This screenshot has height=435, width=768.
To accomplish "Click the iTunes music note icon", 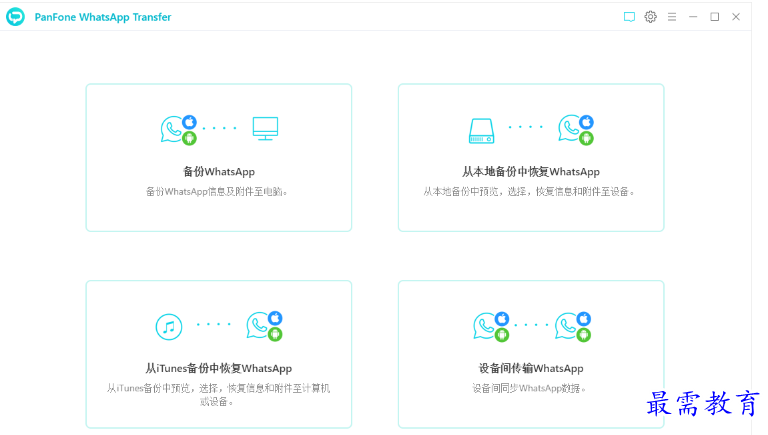I will [169, 327].
